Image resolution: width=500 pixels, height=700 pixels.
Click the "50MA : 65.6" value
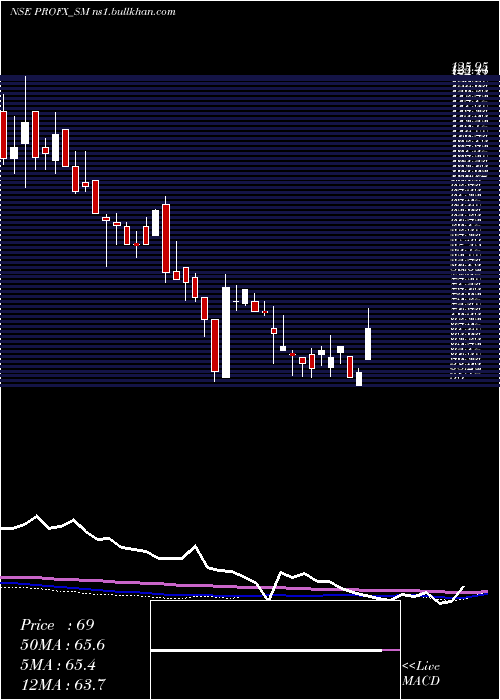pos(63,645)
